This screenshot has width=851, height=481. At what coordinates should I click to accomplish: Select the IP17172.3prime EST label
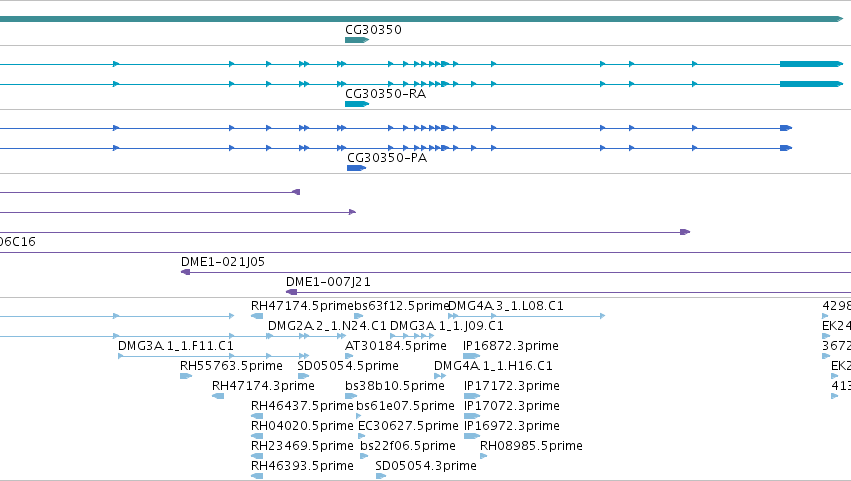point(511,386)
